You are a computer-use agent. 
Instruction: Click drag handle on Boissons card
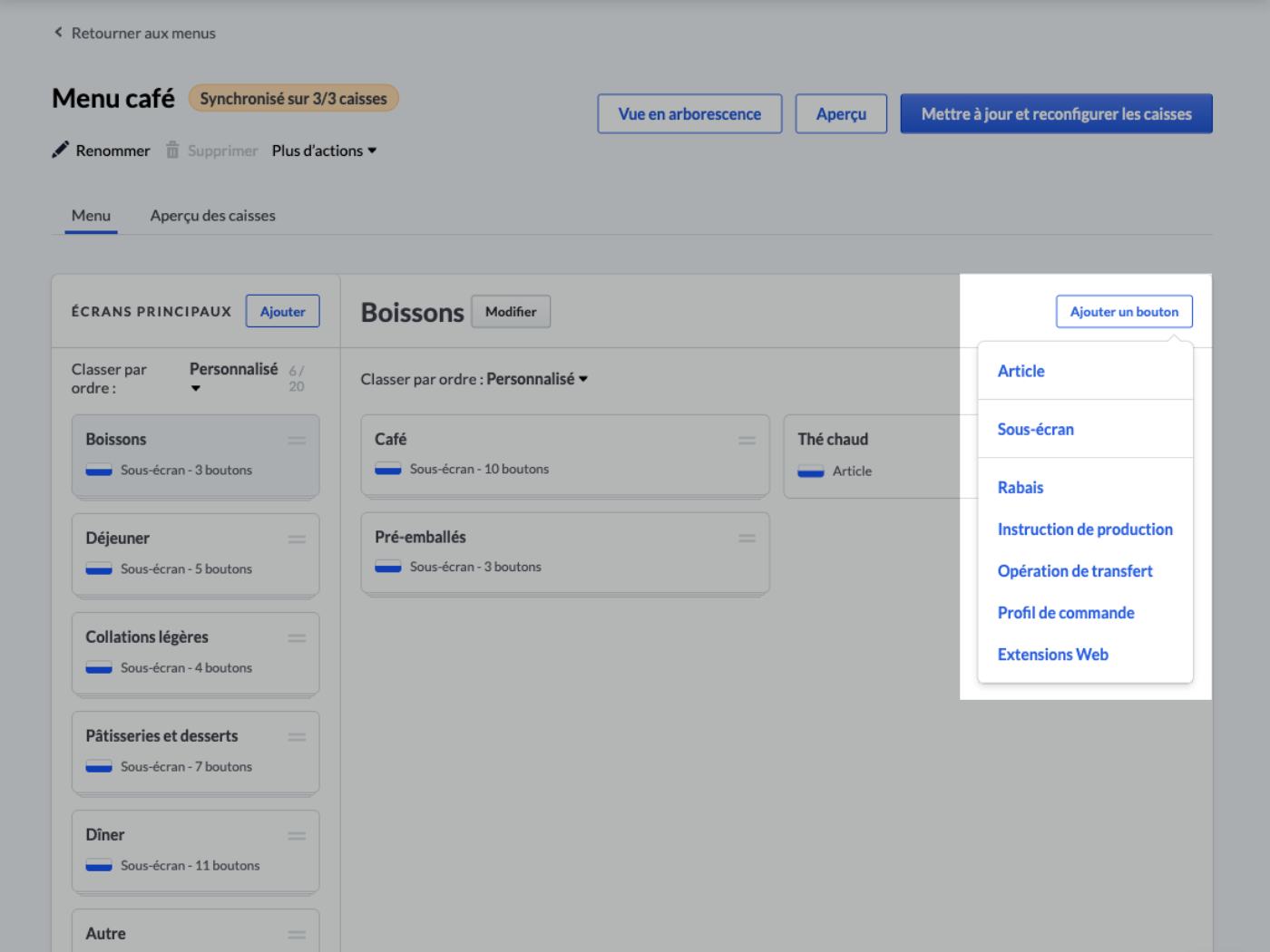(297, 440)
